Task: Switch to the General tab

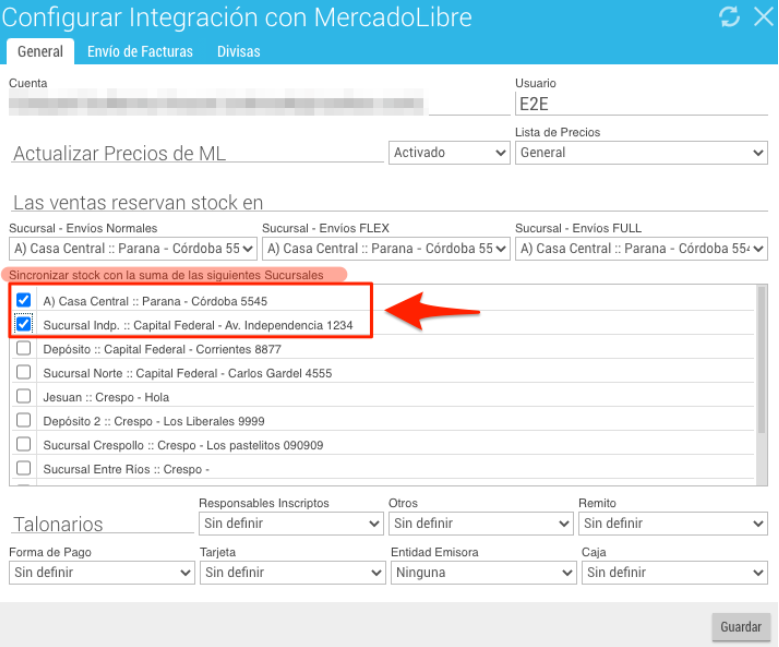Action: coord(40,52)
